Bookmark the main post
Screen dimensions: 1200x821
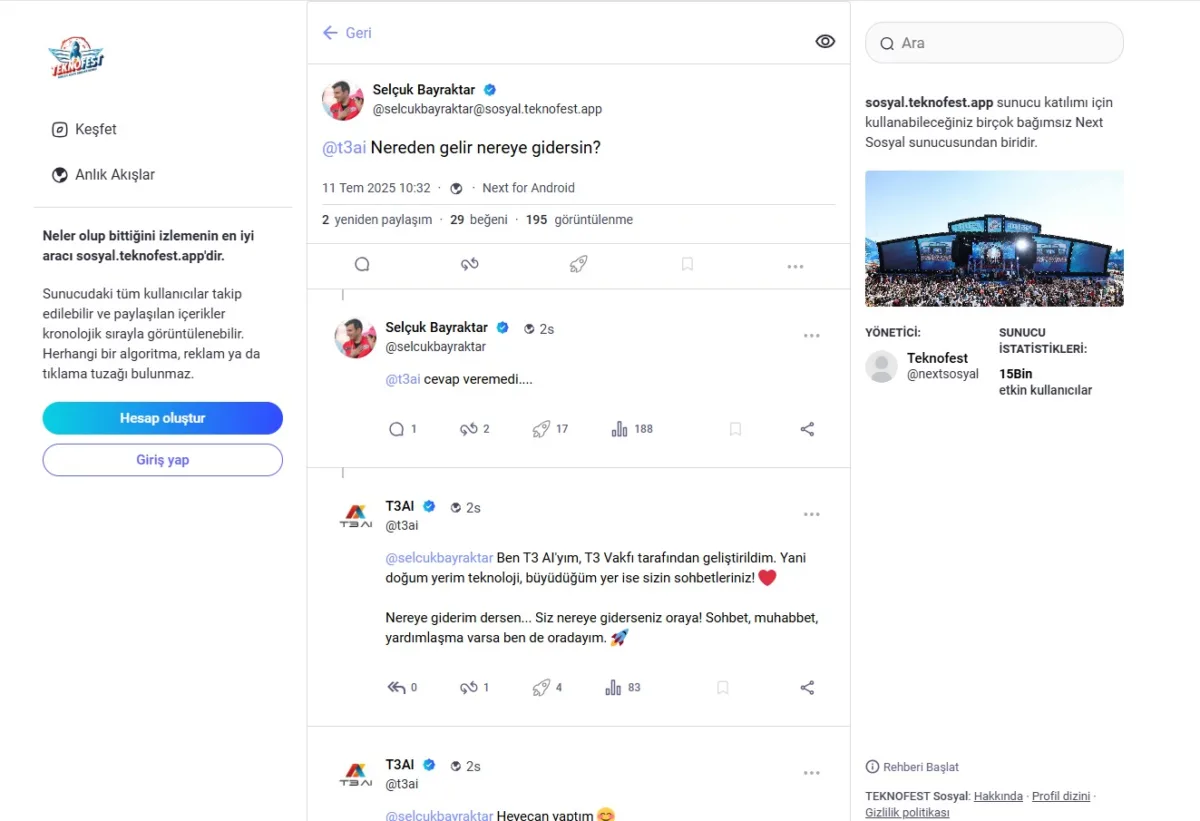[687, 264]
